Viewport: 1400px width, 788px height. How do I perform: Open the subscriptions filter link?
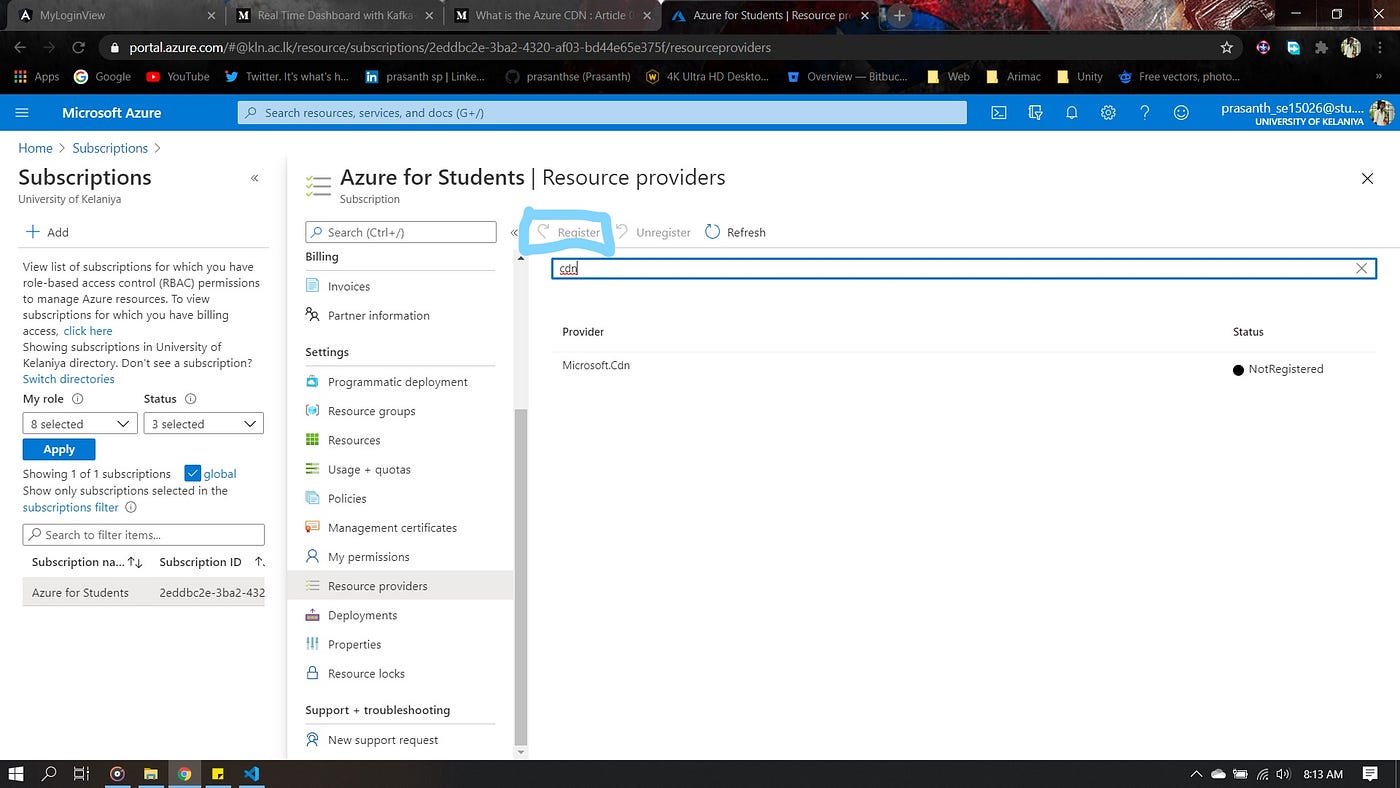71,507
